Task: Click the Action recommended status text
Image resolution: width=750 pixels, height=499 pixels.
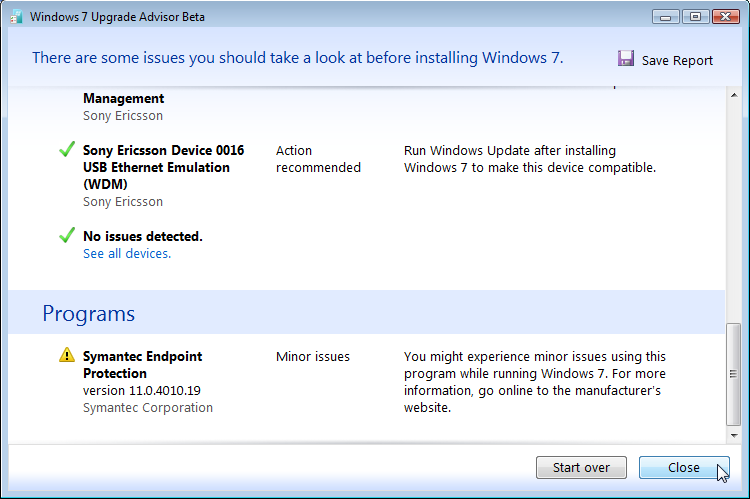Action: coord(318,159)
